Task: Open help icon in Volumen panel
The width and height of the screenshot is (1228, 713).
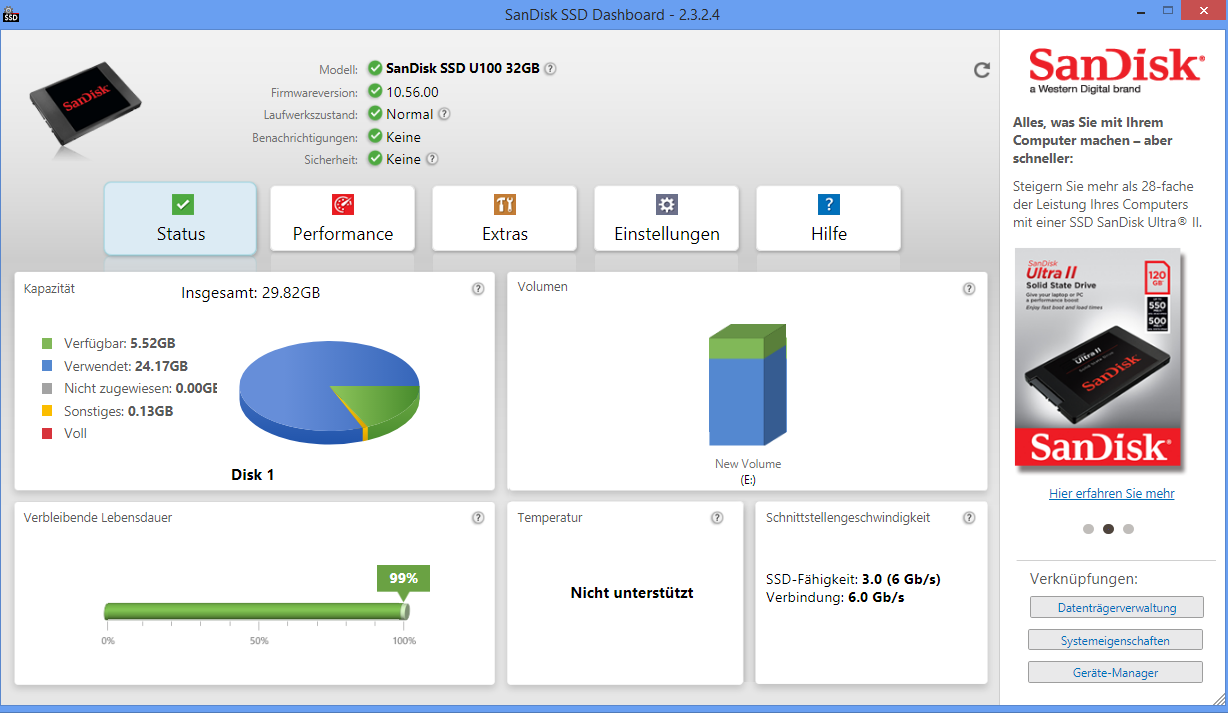Action: click(969, 289)
